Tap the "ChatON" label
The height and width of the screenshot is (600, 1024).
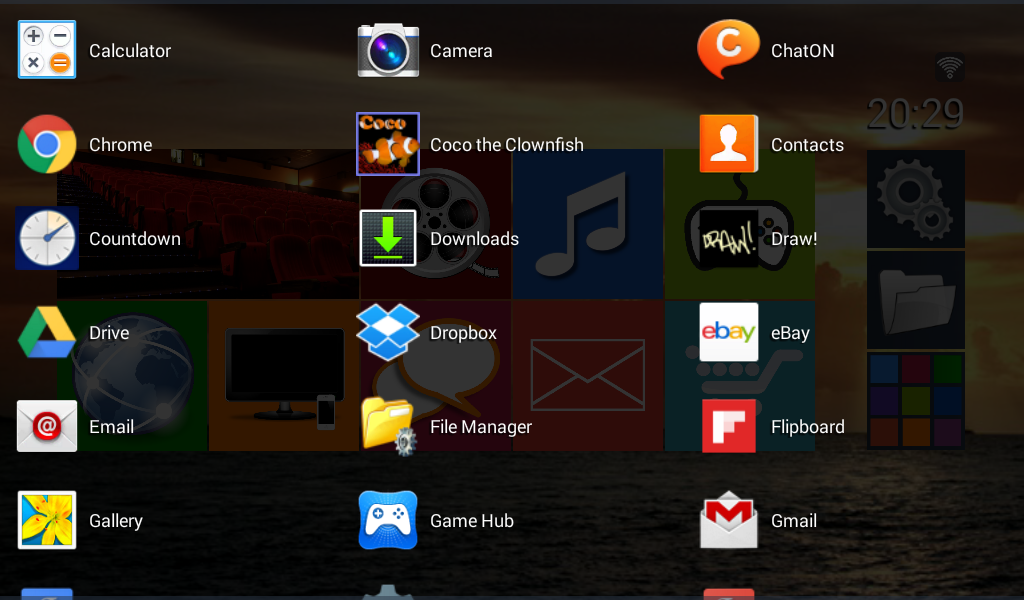(x=803, y=51)
